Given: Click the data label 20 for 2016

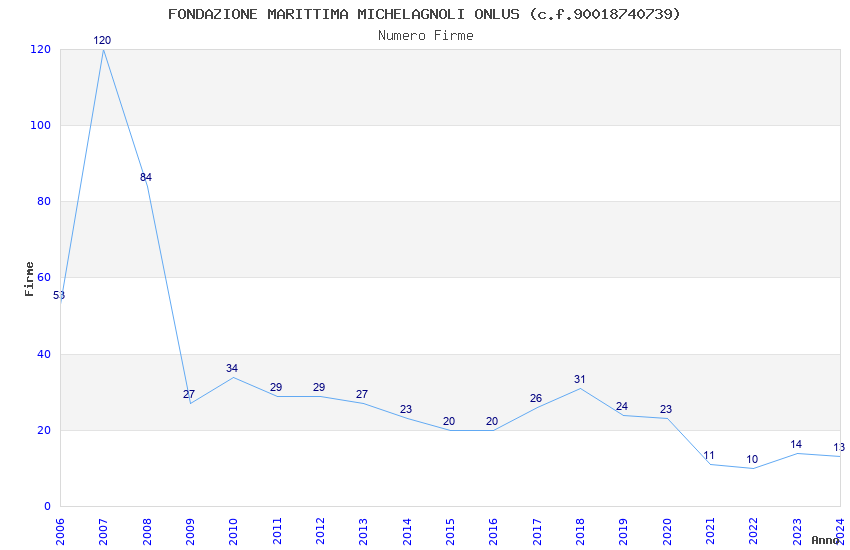Looking at the screenshot, I should tap(492, 422).
